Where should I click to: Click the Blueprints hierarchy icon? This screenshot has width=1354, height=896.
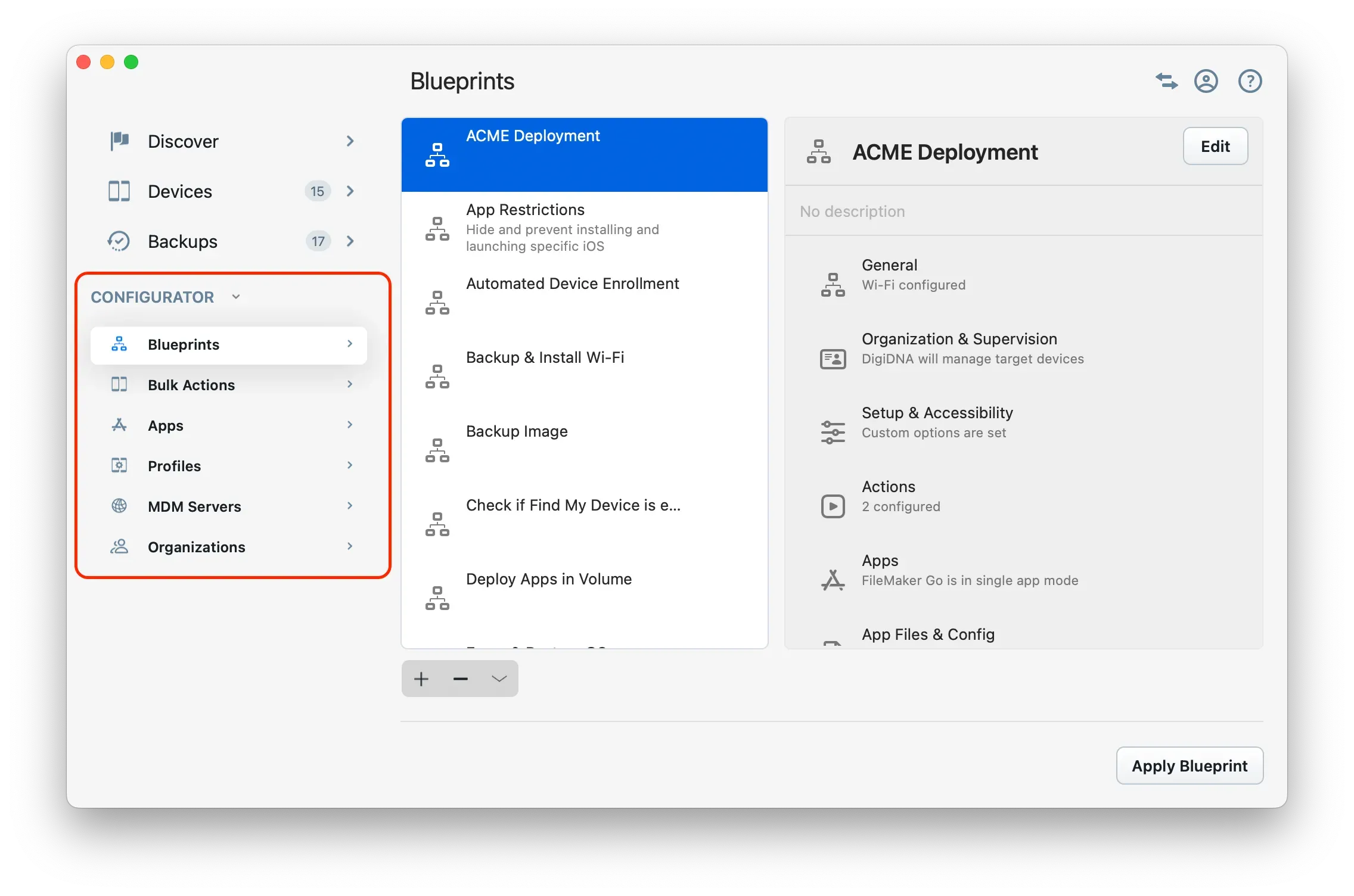pos(119,344)
